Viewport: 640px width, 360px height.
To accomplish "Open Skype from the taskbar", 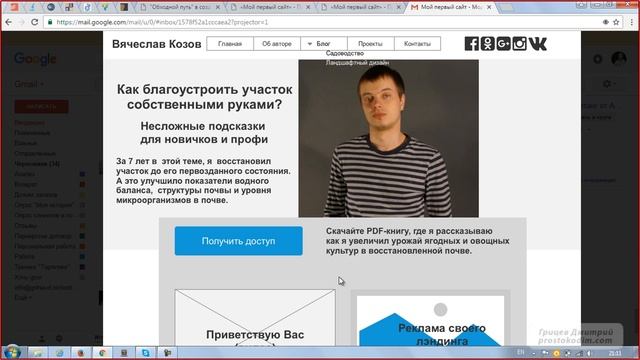I will point(146,353).
